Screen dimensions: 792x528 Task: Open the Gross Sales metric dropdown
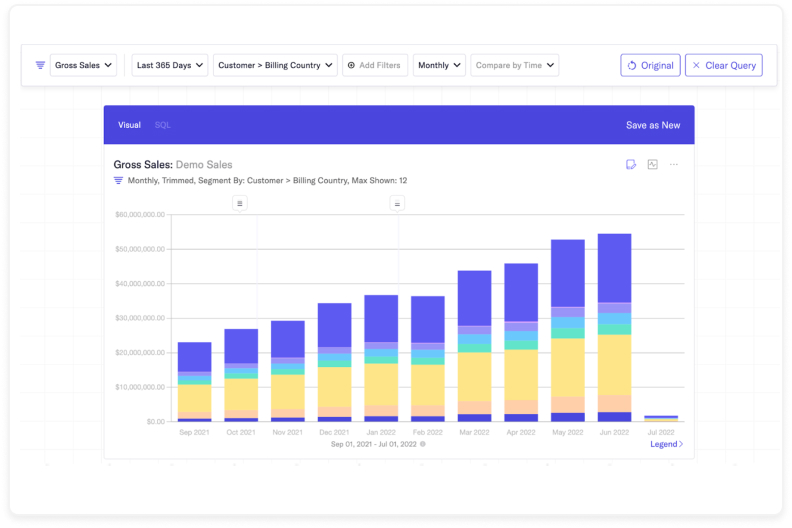[x=84, y=65]
